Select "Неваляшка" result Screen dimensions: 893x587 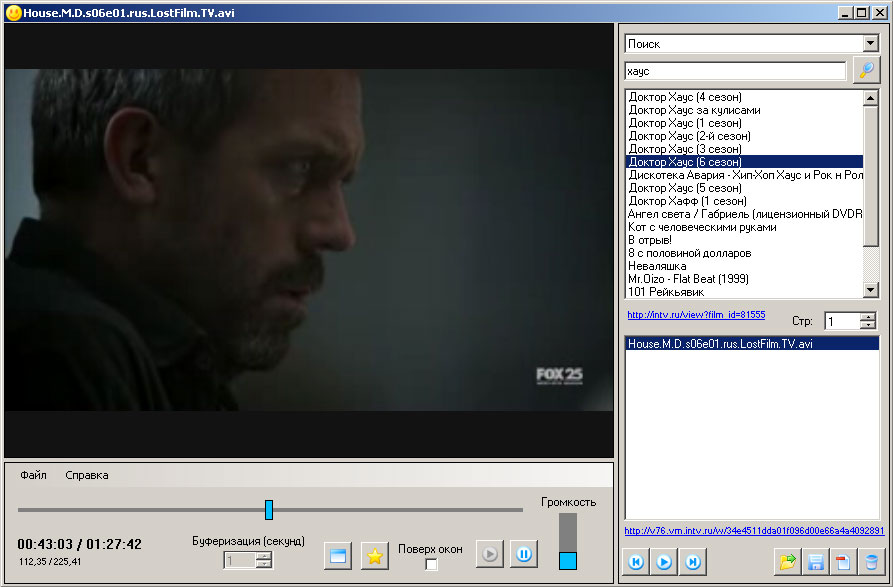(x=744, y=266)
